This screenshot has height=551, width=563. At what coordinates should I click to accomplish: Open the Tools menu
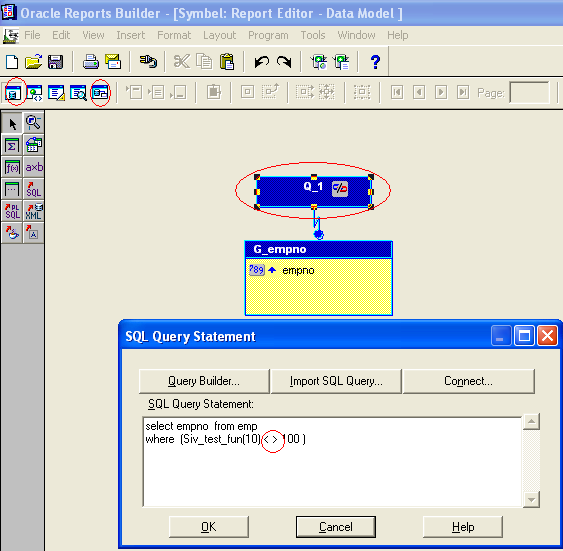313,35
